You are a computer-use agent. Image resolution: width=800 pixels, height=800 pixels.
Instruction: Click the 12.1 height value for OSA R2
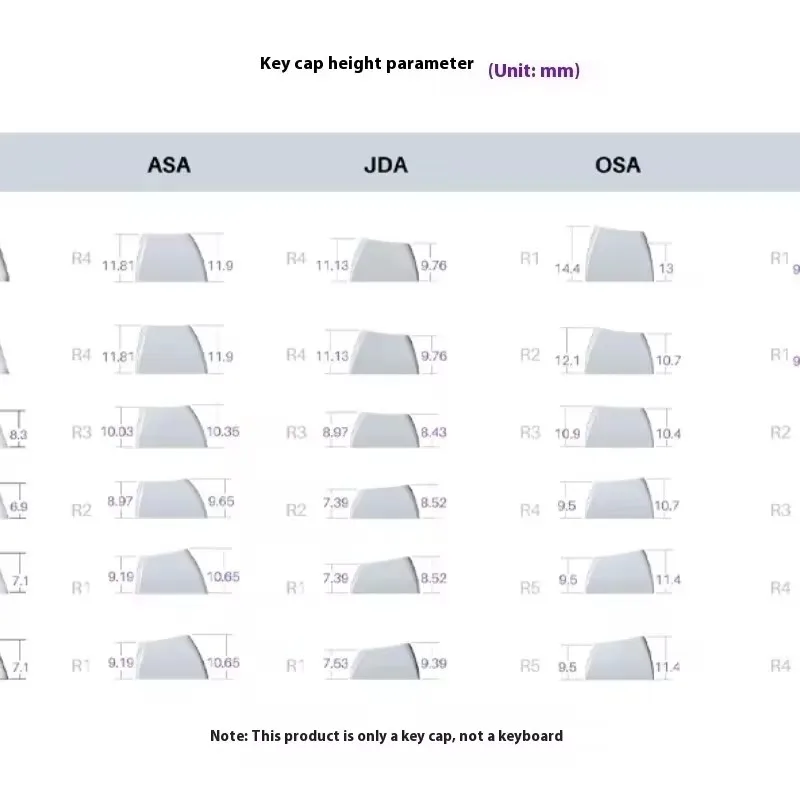[568, 359]
